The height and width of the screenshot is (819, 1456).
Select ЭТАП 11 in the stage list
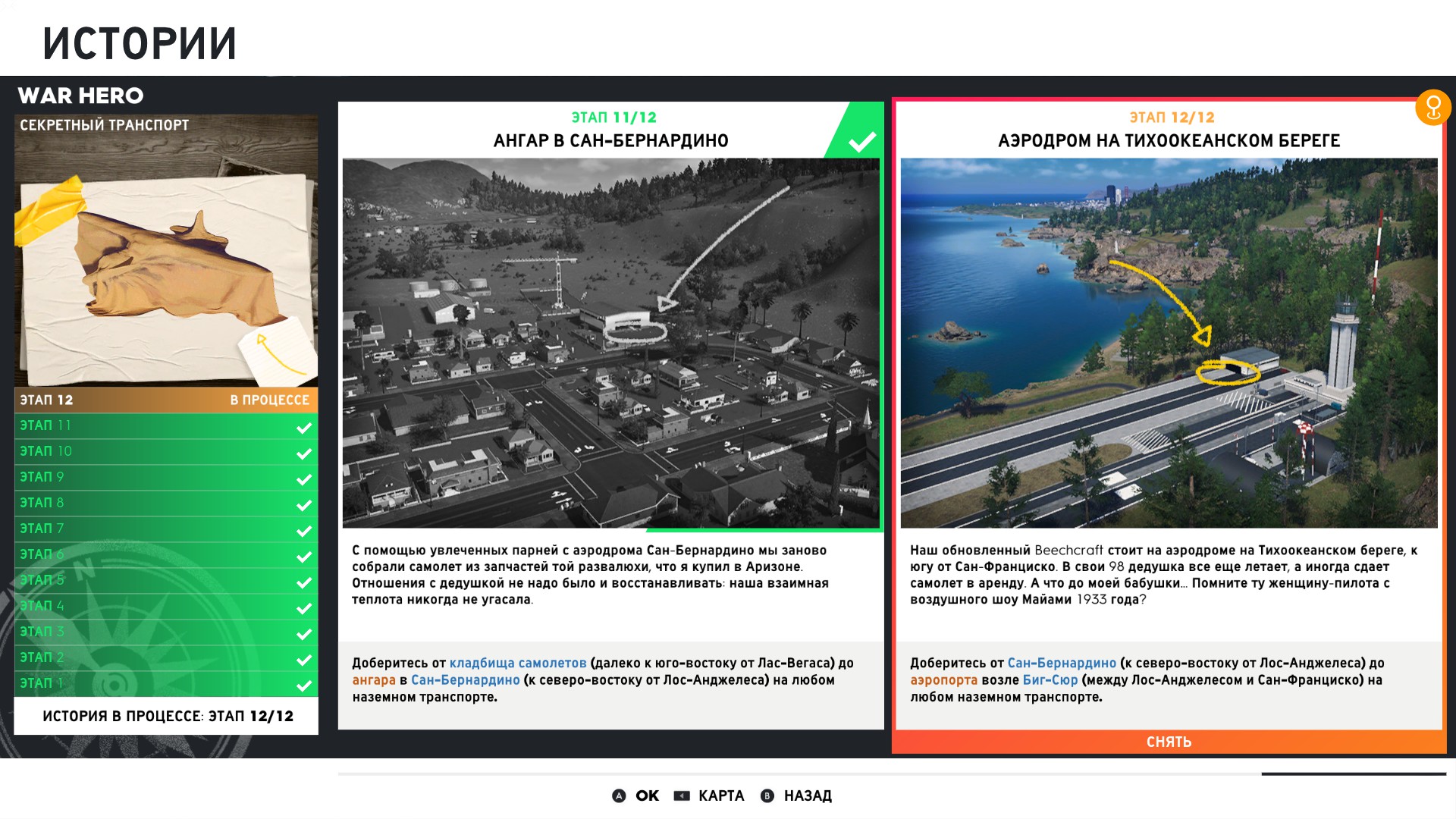[x=166, y=425]
